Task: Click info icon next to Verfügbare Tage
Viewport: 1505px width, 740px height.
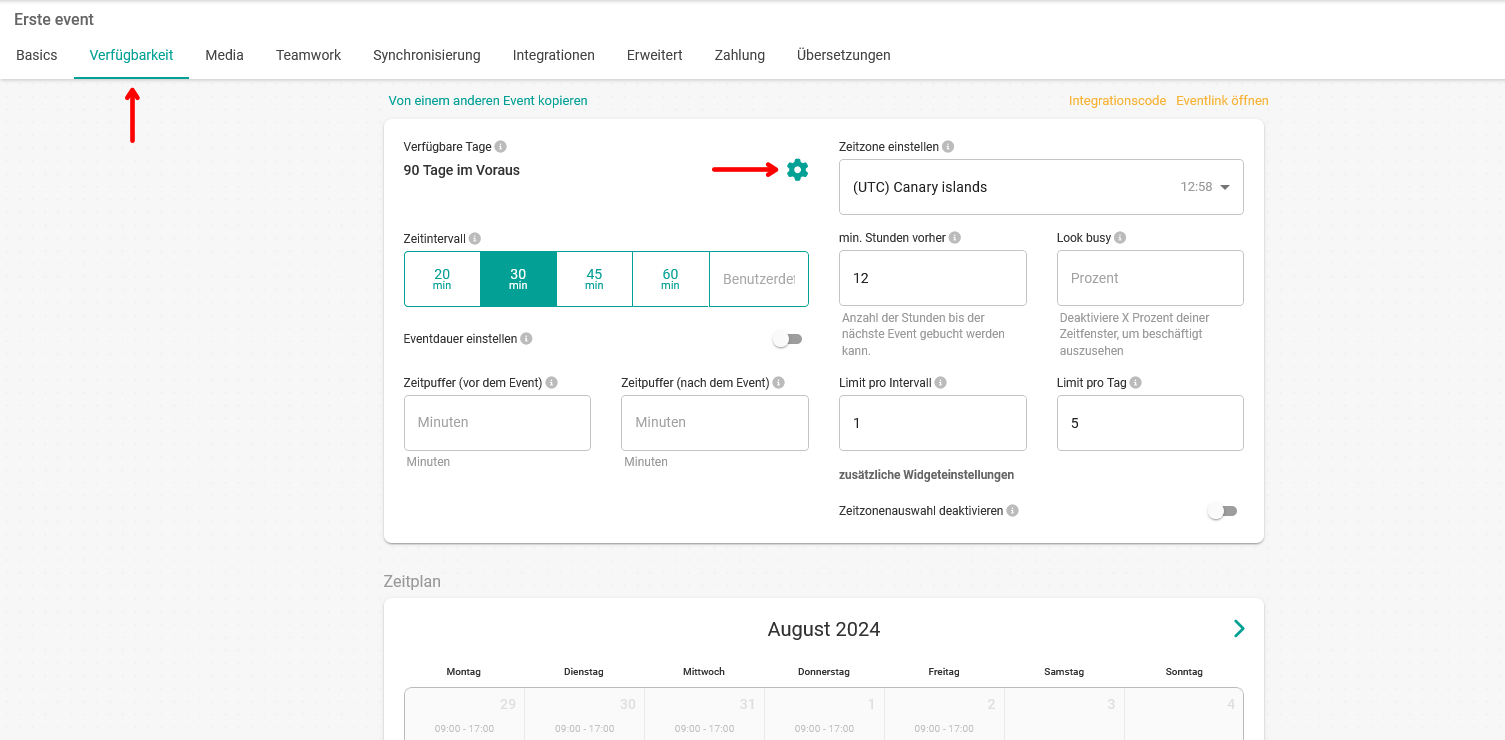Action: pyautogui.click(x=500, y=147)
